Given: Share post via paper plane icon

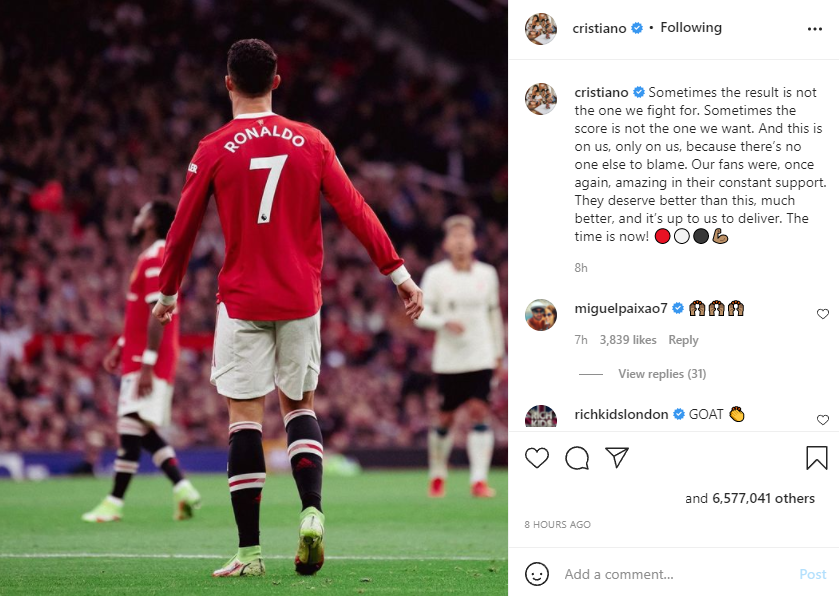Looking at the screenshot, I should [x=616, y=457].
